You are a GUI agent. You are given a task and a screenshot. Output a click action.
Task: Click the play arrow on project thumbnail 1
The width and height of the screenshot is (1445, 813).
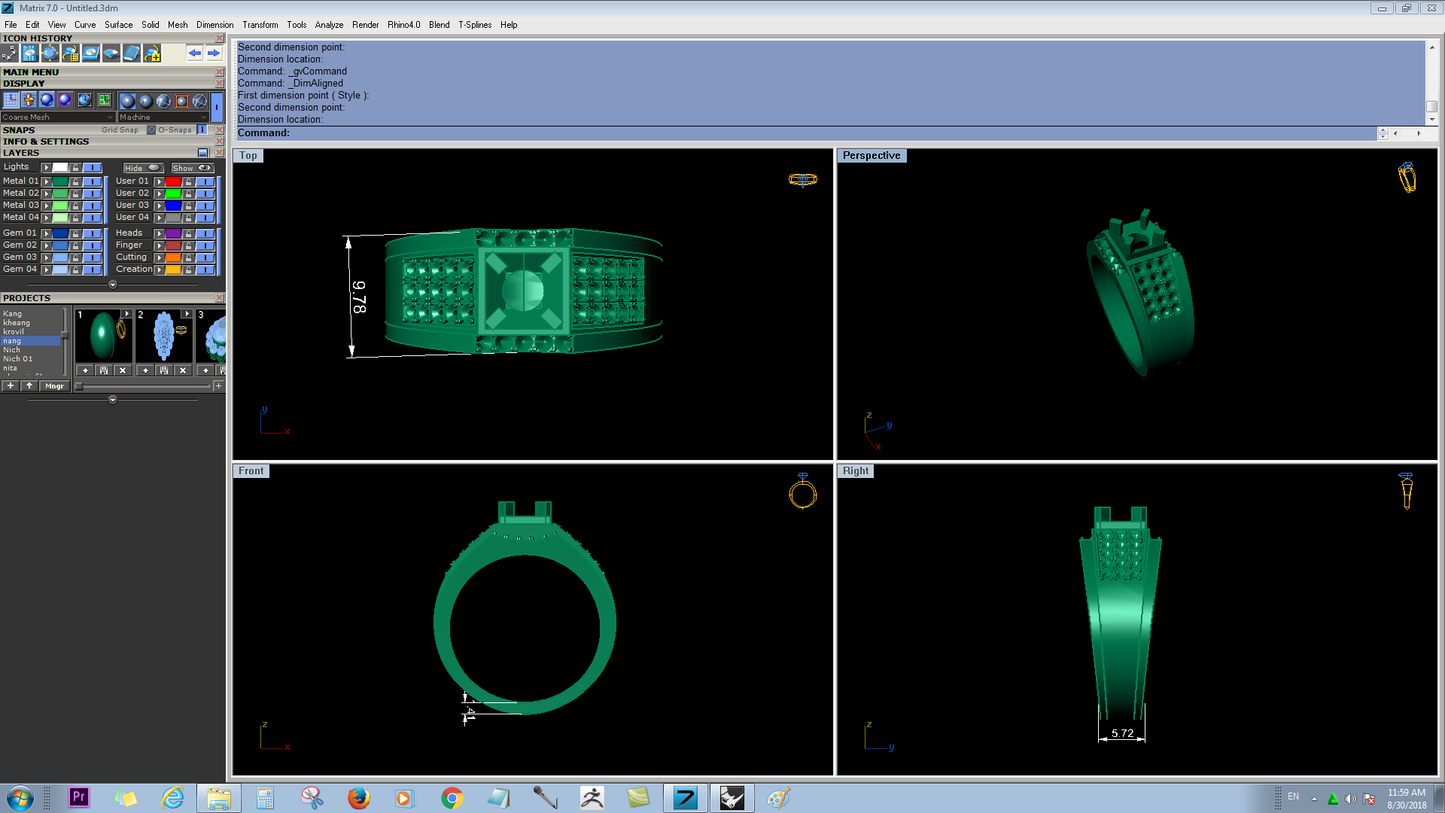click(127, 314)
